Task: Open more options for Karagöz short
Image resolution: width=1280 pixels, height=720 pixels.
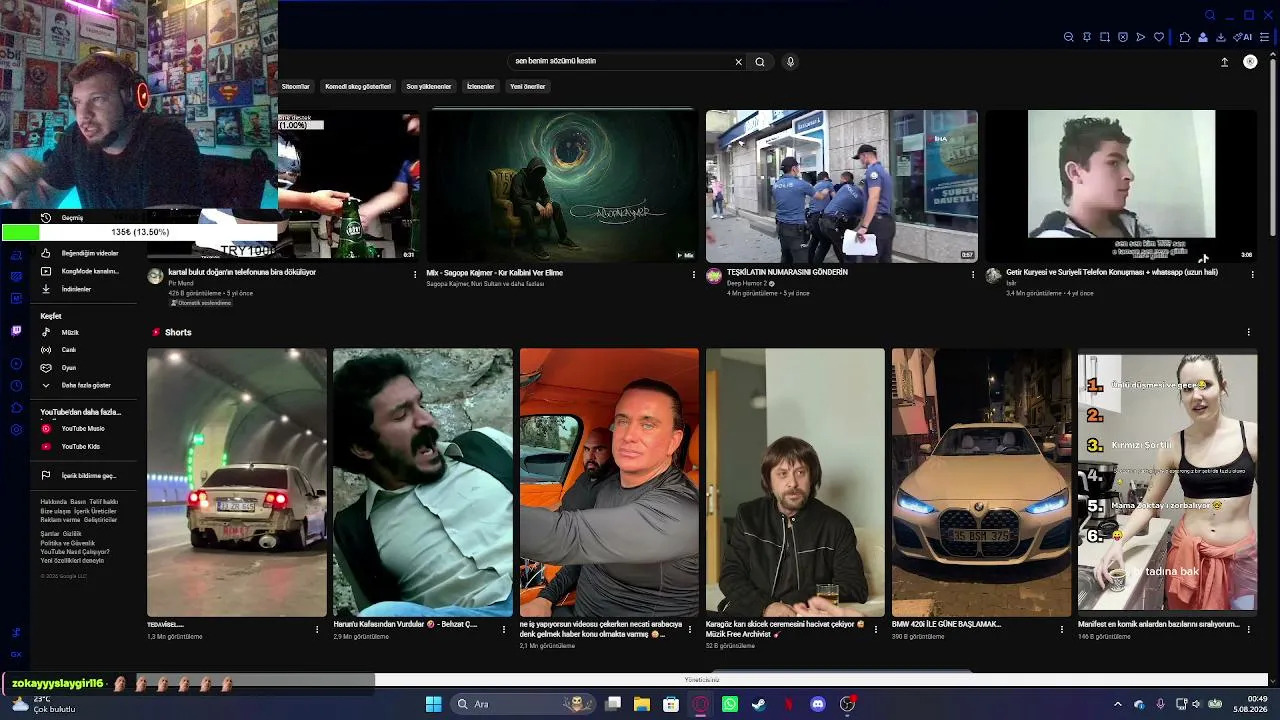Action: click(x=876, y=629)
